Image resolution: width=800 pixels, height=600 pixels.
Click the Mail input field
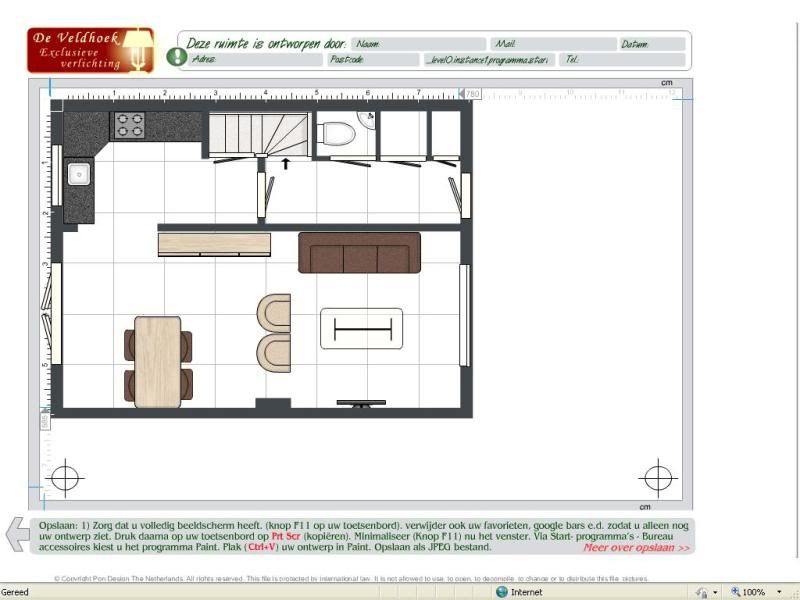tap(554, 44)
